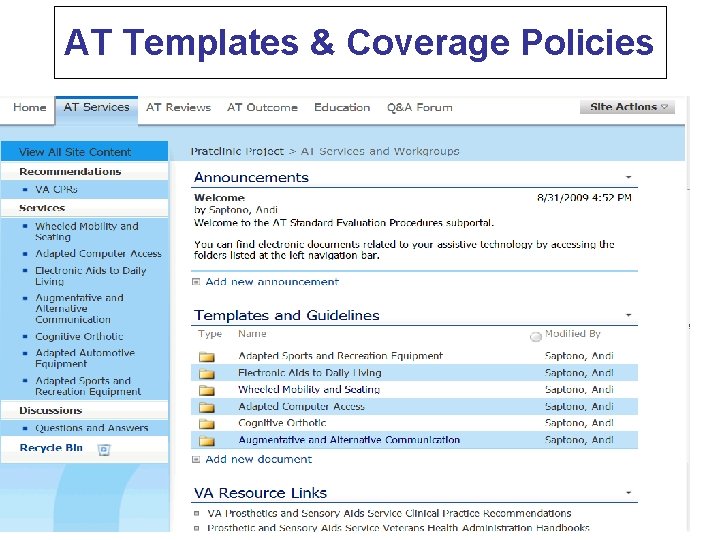The image size is (720, 540).
Task: Open the Adapted Sports and Recreation Equipment folder icon
Action: point(207,357)
